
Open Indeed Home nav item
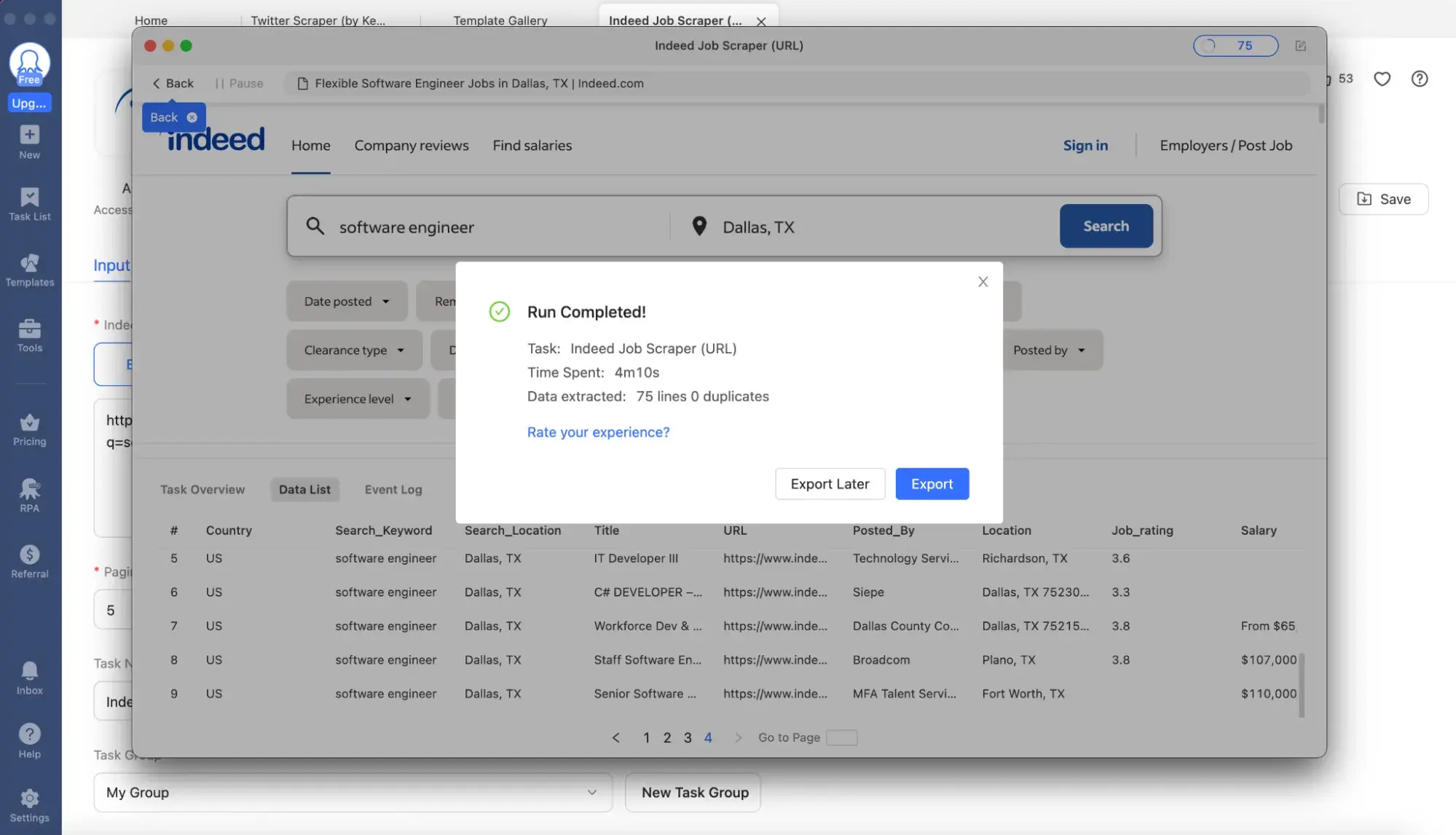(311, 145)
